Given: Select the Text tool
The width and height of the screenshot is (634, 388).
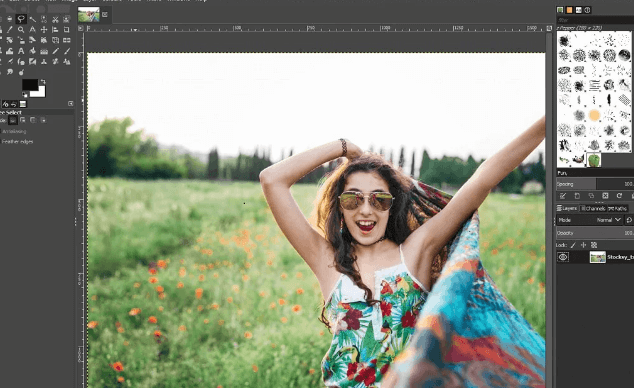Looking at the screenshot, I should pos(21,51).
